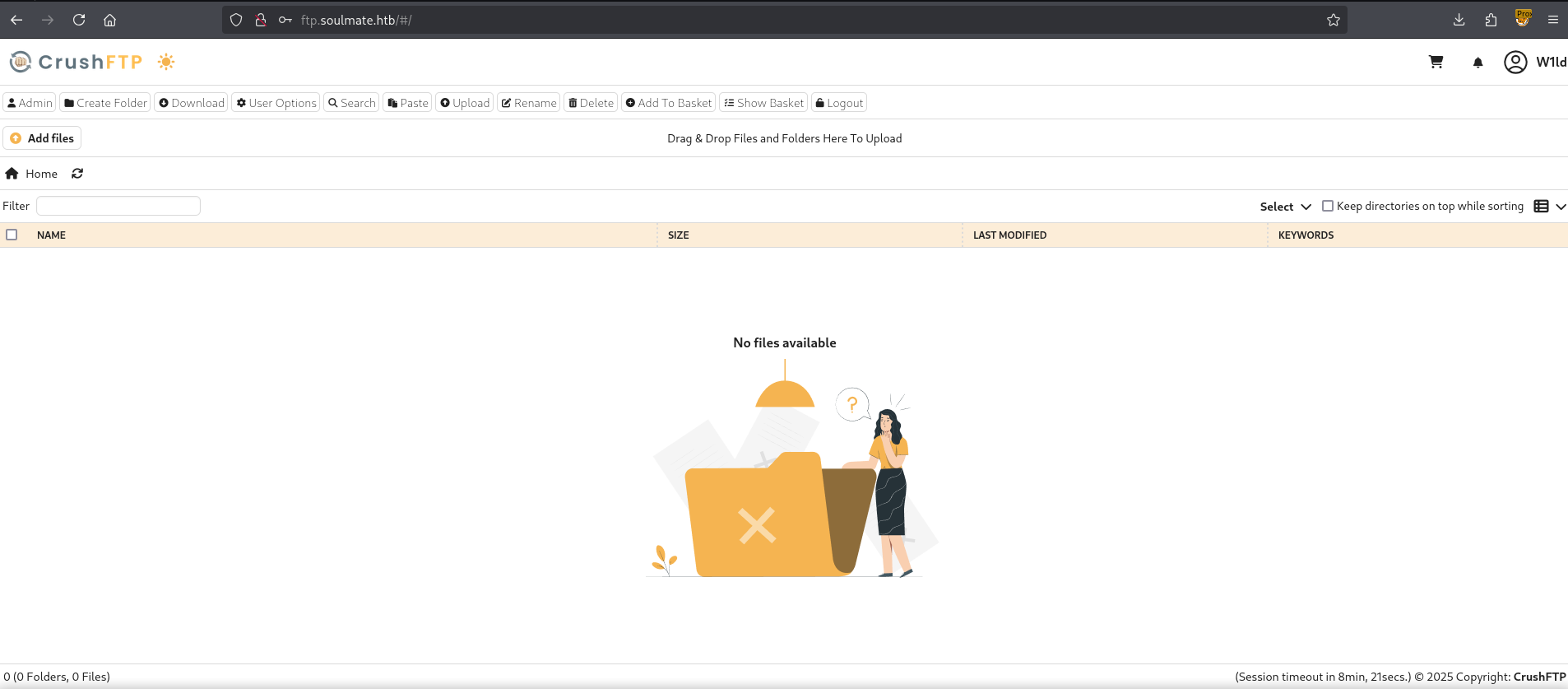
Task: Toggle Keep directories on top while sorting
Action: tap(1327, 206)
